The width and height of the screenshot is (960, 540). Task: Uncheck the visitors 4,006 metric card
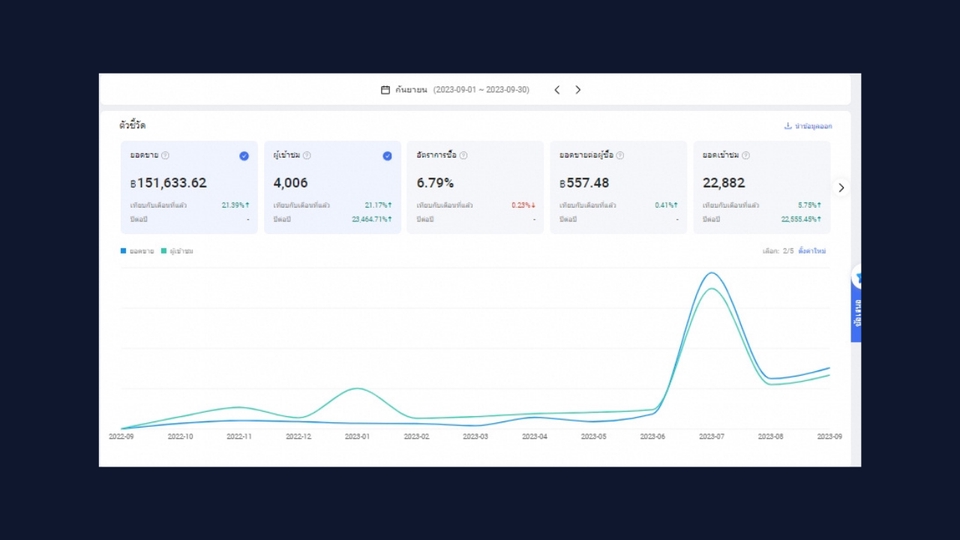coord(387,156)
